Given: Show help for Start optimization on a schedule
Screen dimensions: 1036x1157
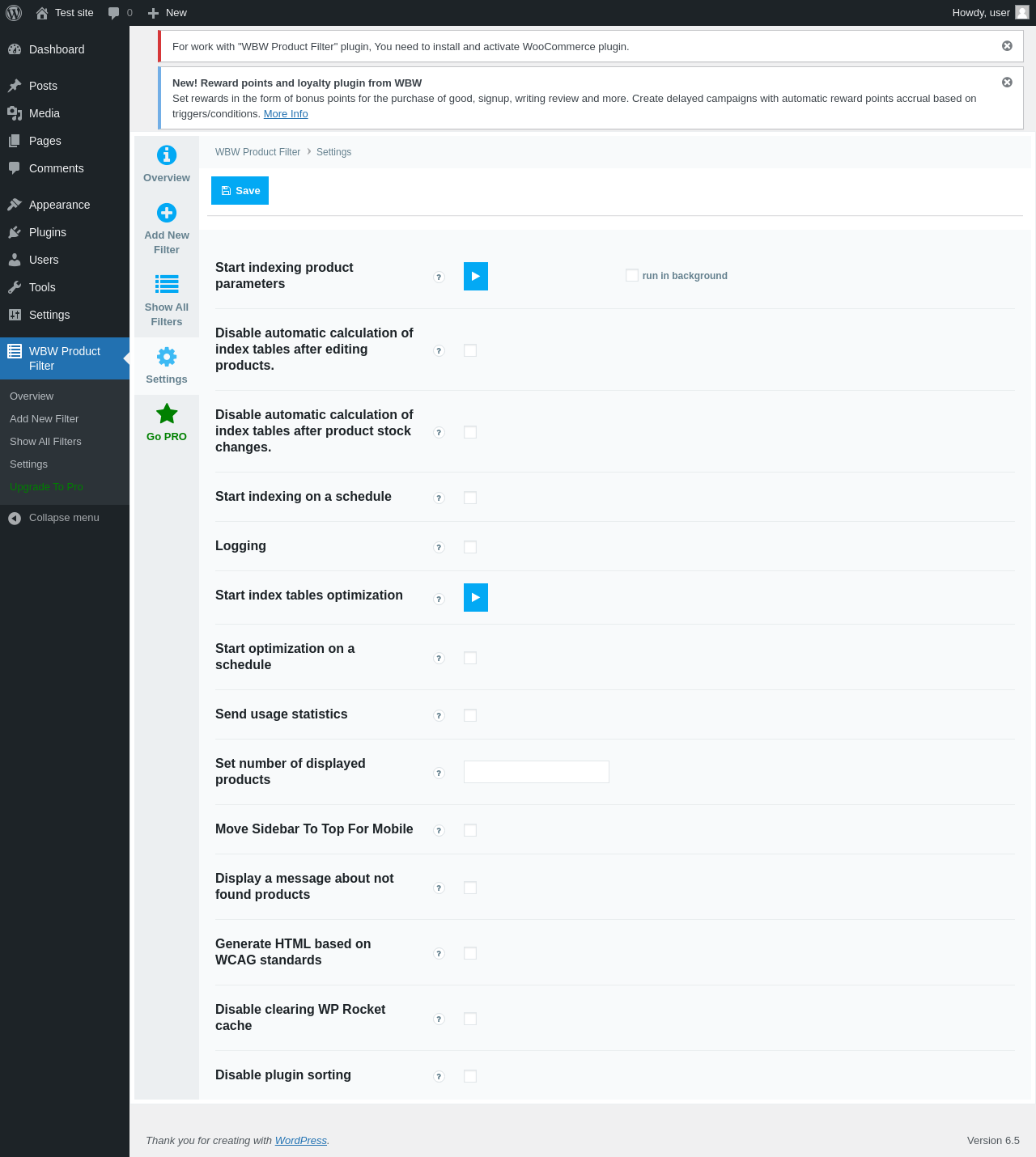Looking at the screenshot, I should [439, 659].
